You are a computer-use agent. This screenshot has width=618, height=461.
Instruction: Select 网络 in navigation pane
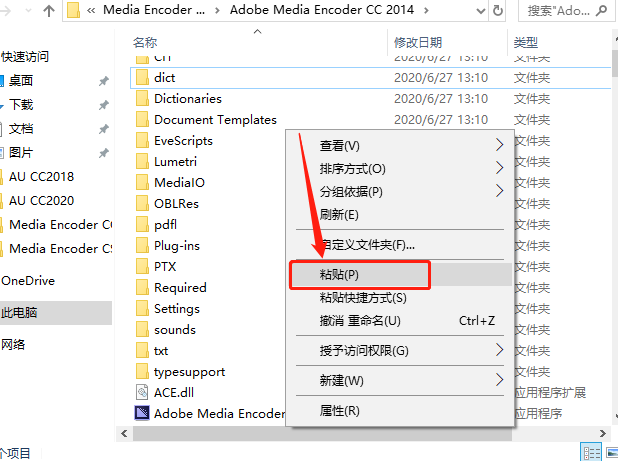click(13, 345)
